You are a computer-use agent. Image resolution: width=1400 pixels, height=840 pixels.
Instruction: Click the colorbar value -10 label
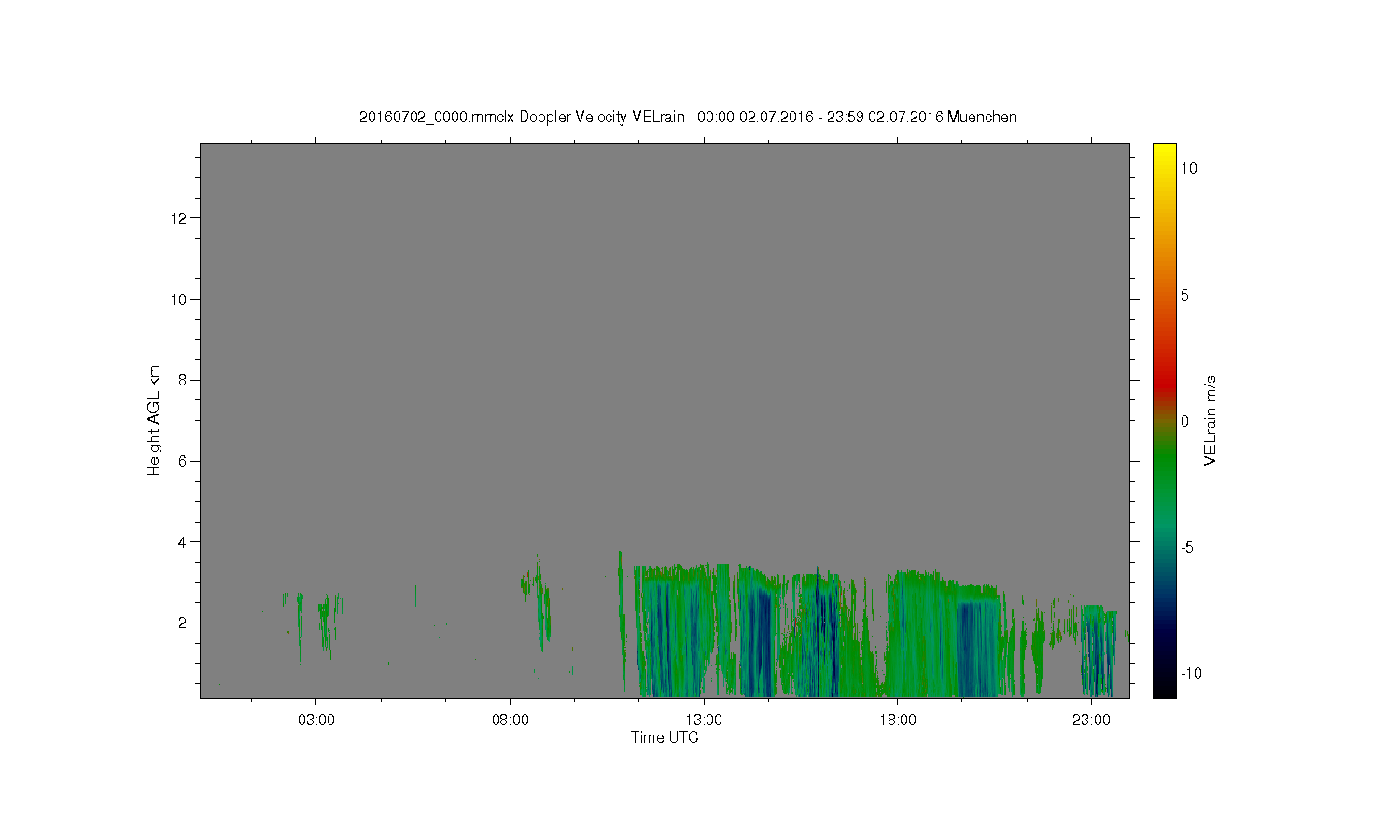click(x=1190, y=673)
